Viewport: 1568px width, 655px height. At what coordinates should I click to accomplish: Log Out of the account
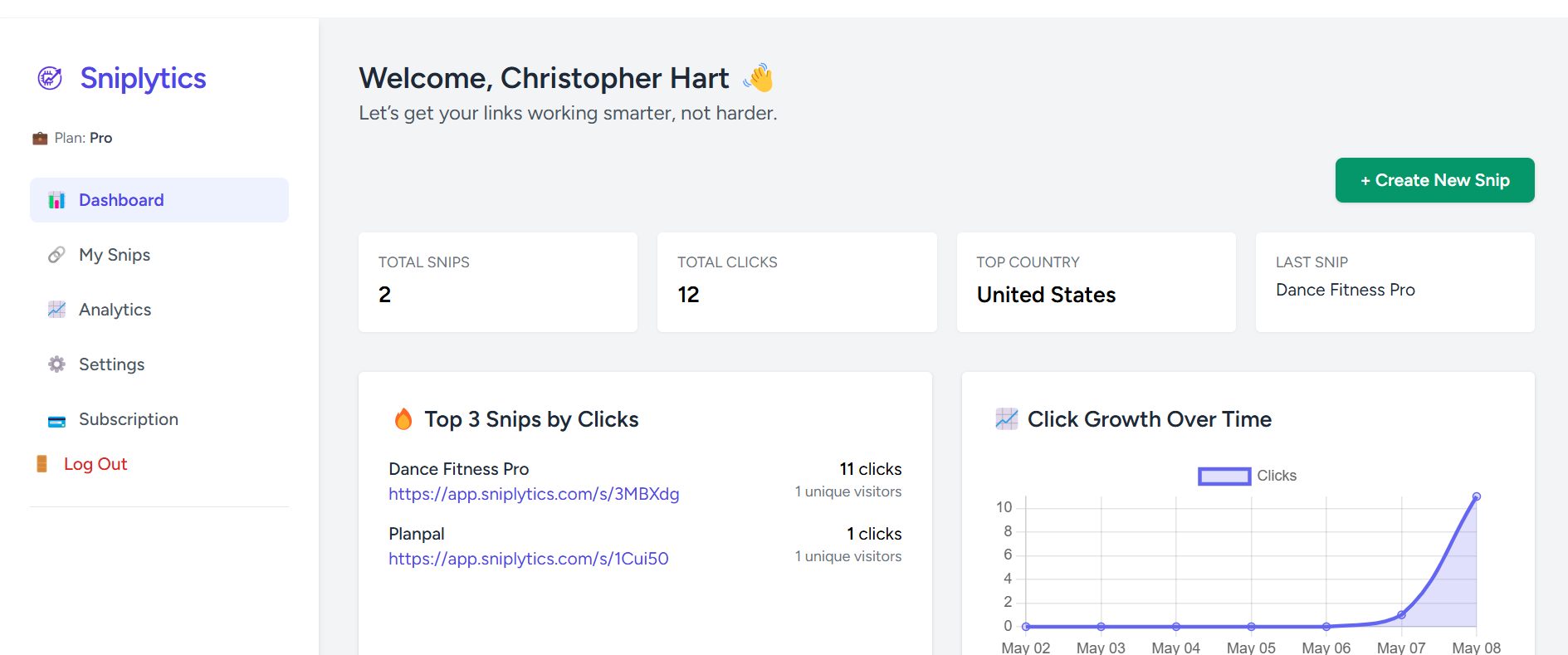[x=95, y=464]
